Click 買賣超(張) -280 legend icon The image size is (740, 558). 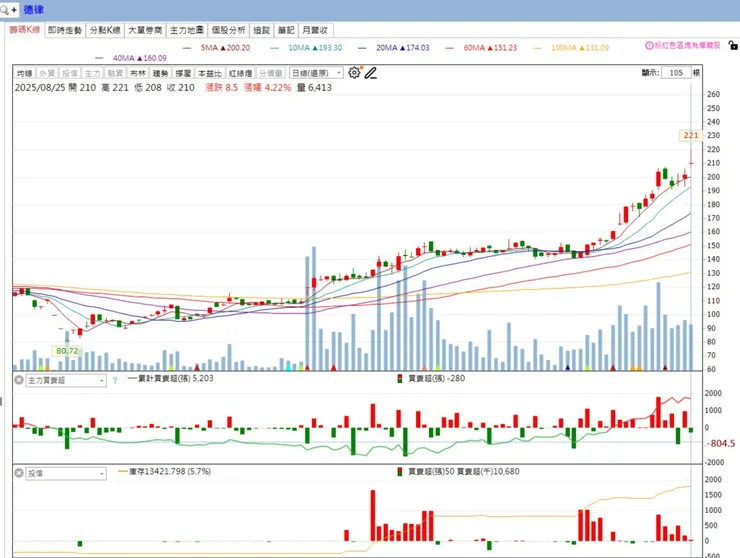coord(400,379)
